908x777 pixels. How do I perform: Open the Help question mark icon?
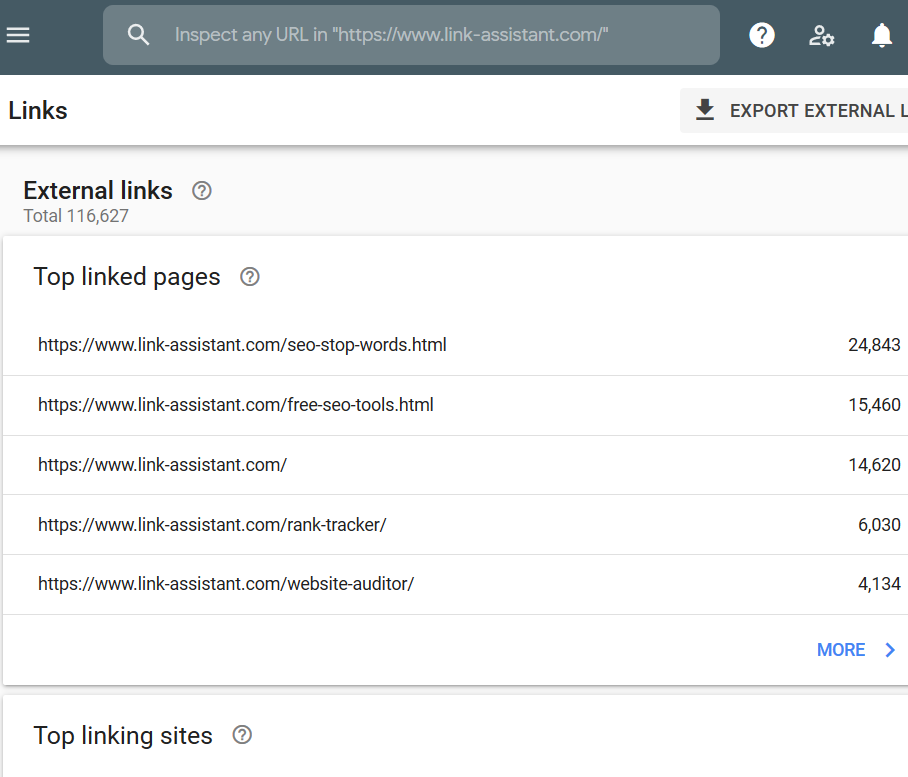pos(762,36)
